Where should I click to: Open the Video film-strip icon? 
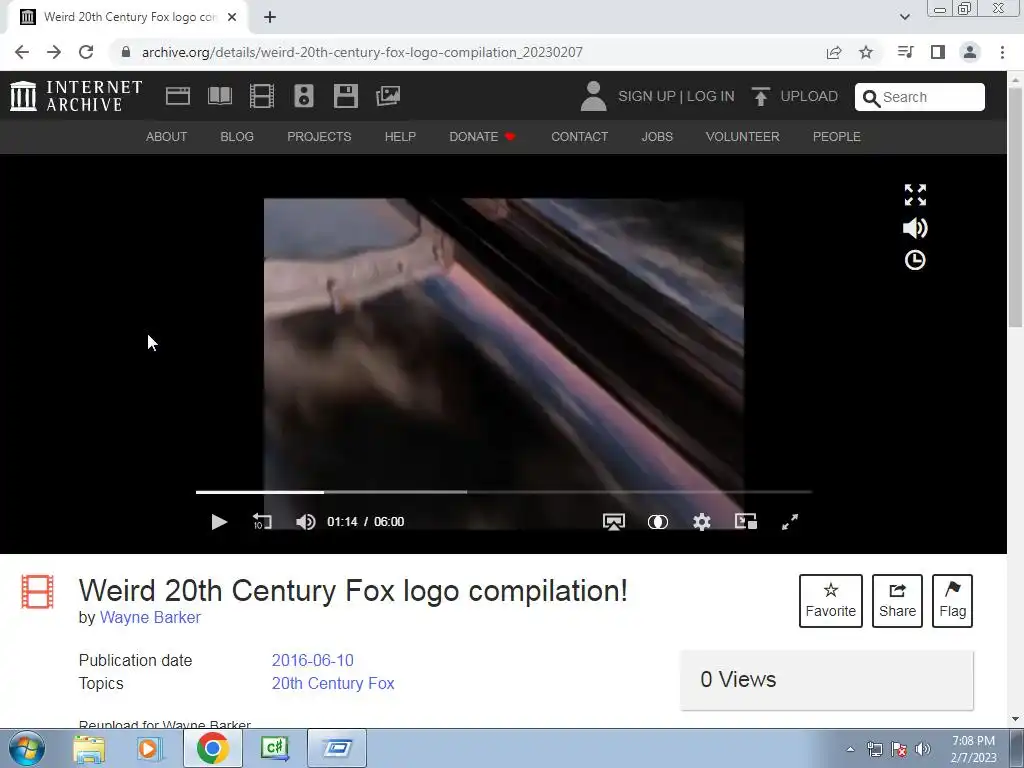coord(262,96)
